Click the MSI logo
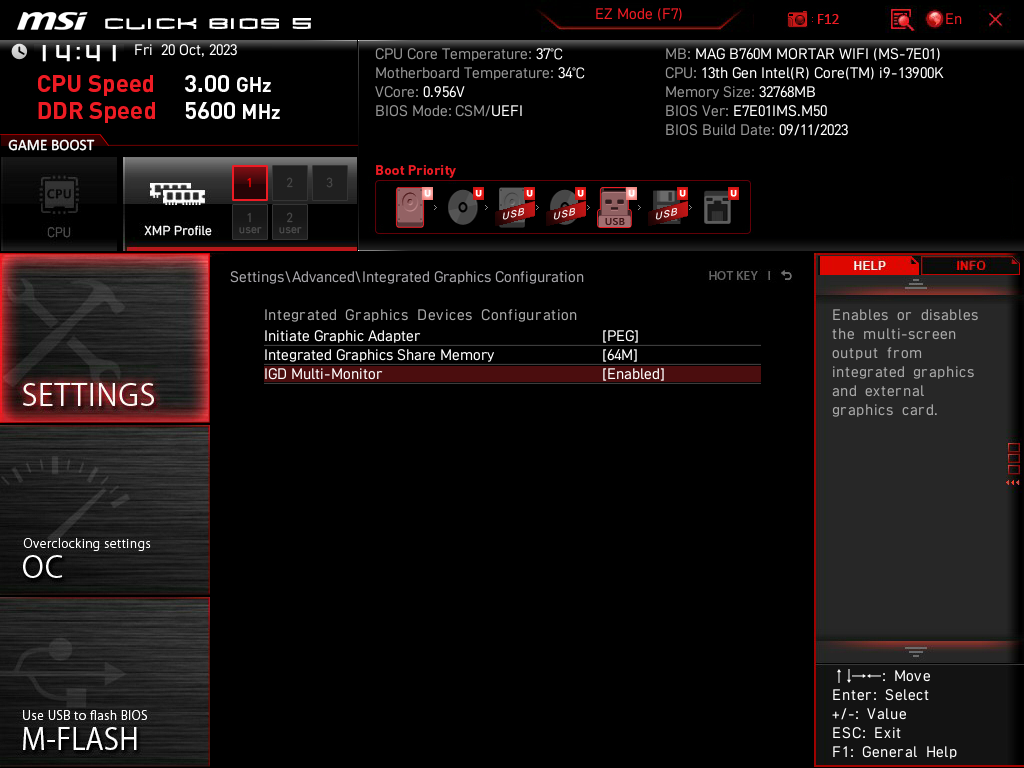Viewport: 1024px width, 768px height. tap(52, 21)
